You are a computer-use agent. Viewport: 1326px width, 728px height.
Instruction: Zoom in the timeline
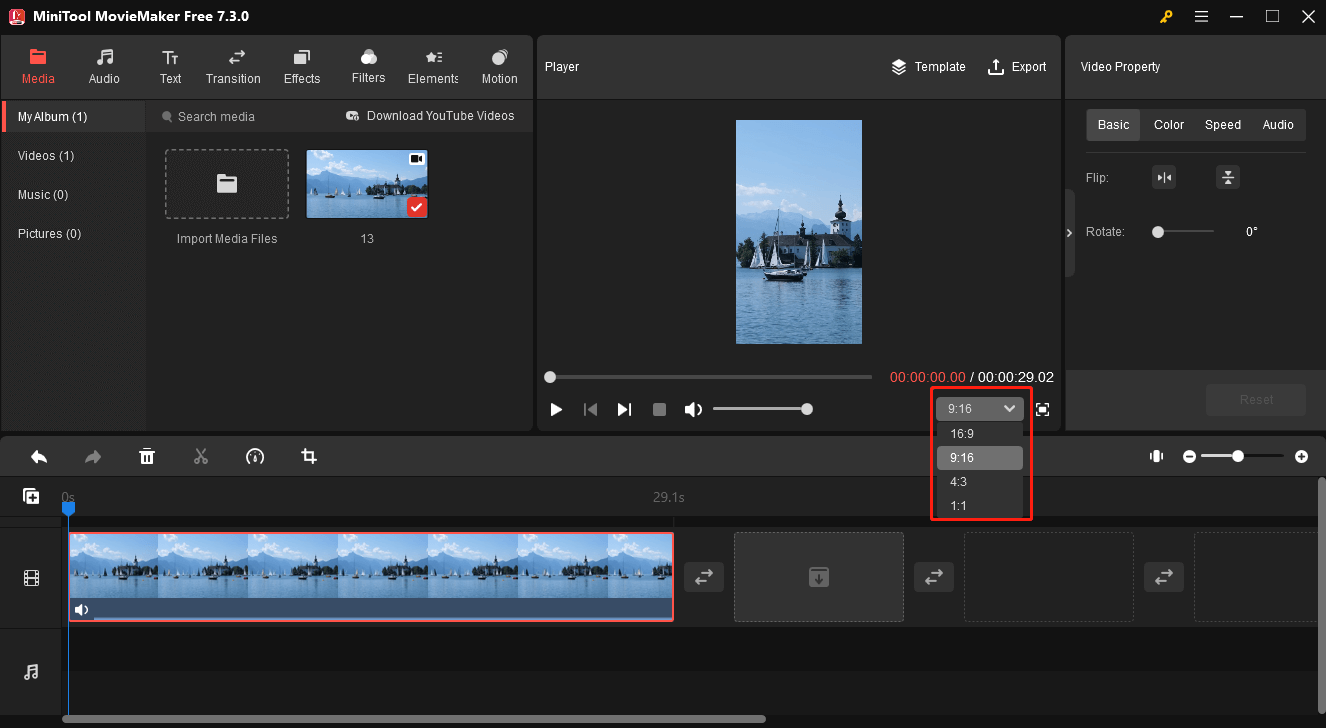(1301, 456)
